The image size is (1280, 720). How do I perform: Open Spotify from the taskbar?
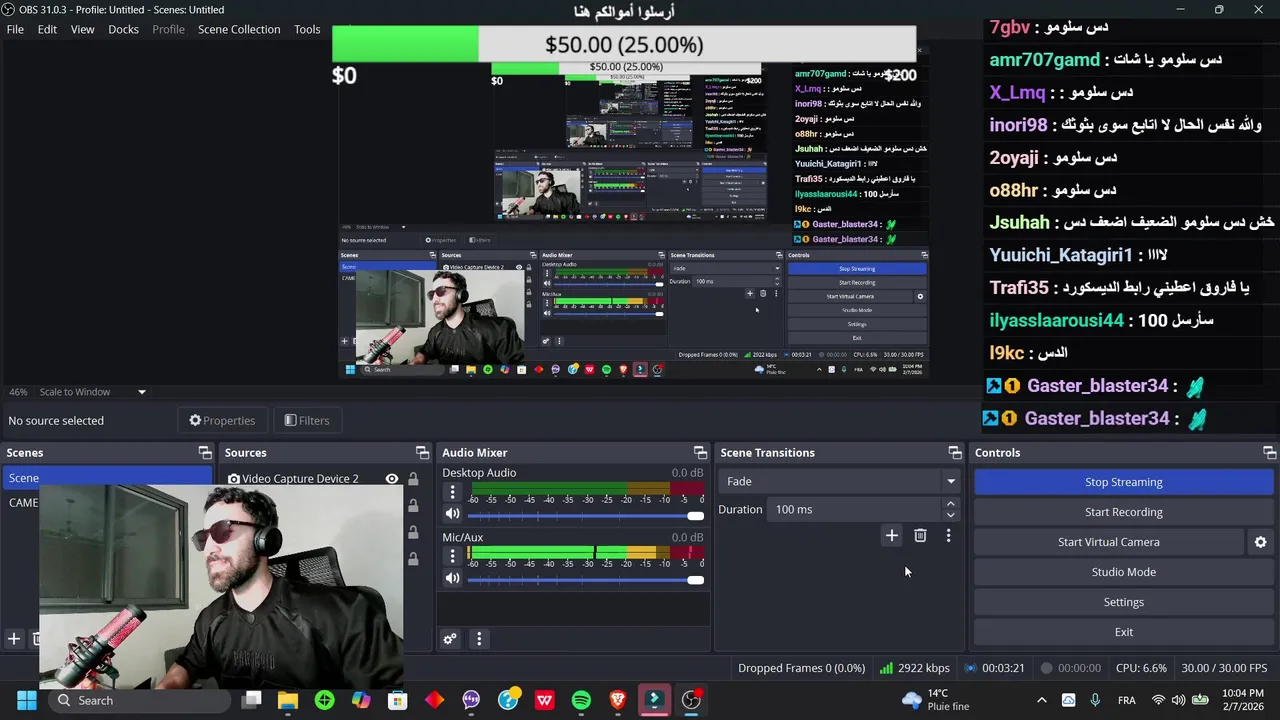581,700
